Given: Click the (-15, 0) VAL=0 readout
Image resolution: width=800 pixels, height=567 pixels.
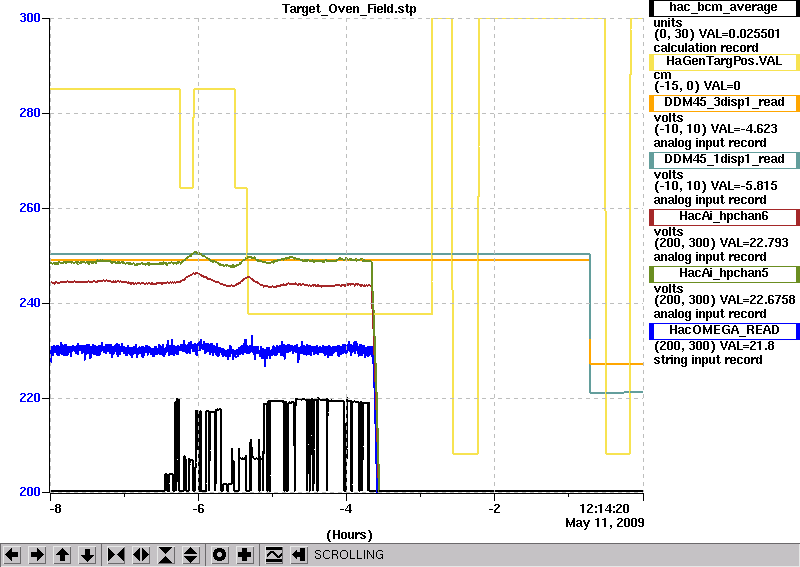Looking at the screenshot, I should [x=697, y=86].
